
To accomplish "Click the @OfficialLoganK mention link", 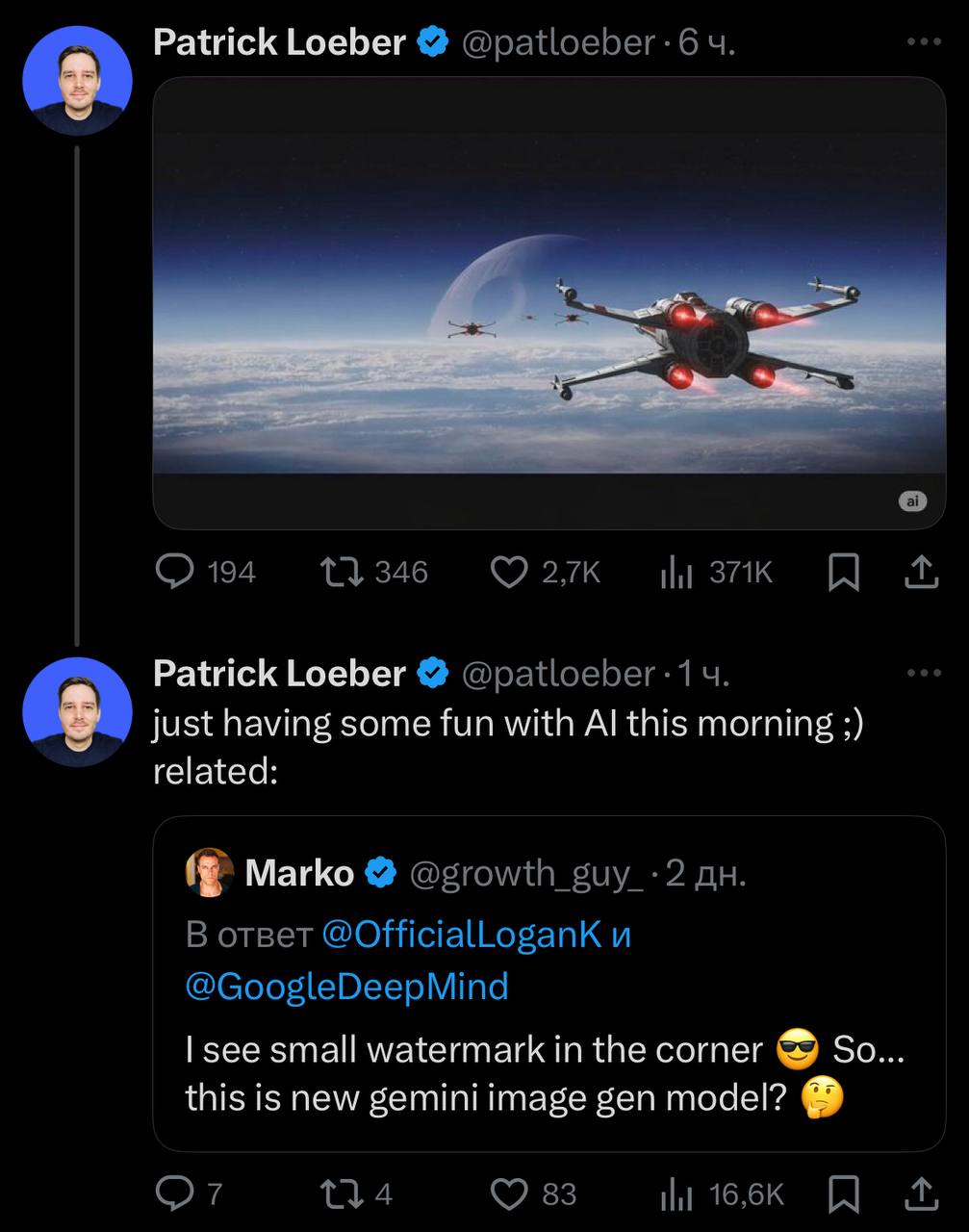I will click(461, 935).
